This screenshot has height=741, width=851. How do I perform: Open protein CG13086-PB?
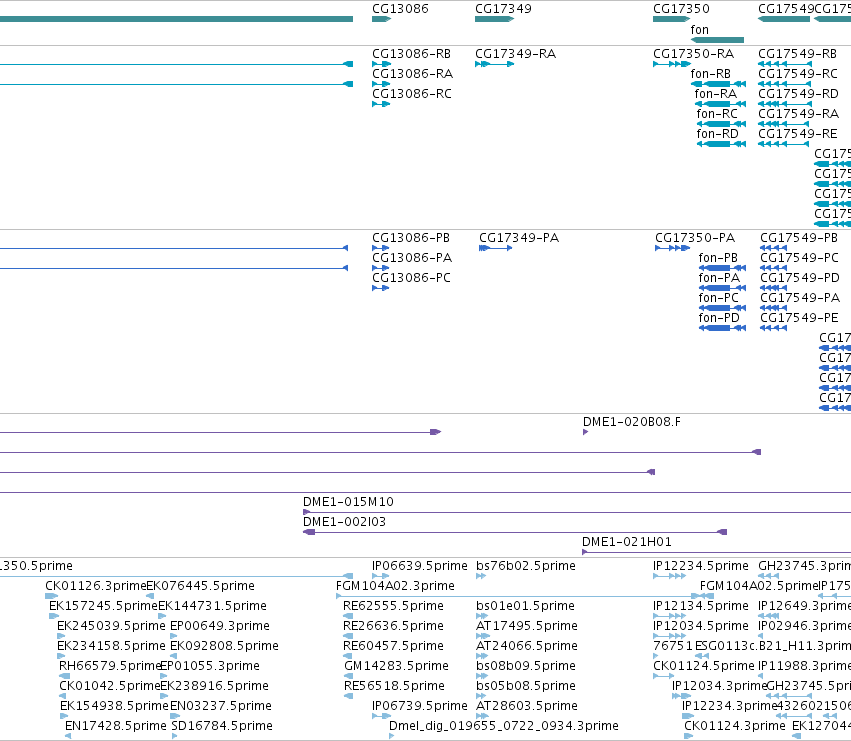tap(411, 238)
